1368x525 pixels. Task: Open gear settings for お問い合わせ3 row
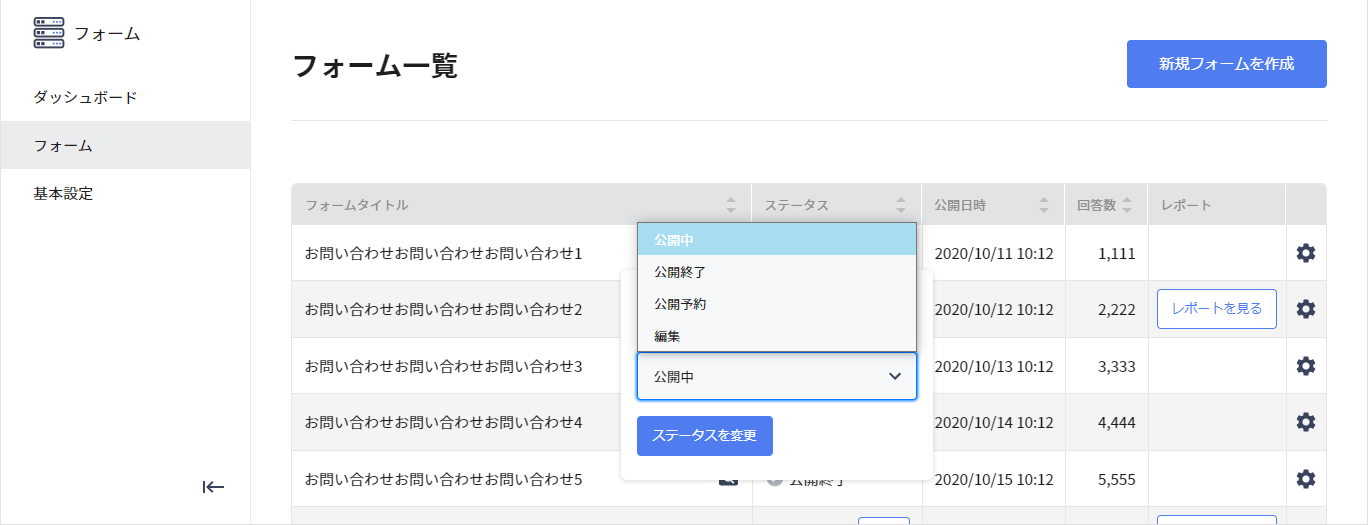click(x=1305, y=366)
